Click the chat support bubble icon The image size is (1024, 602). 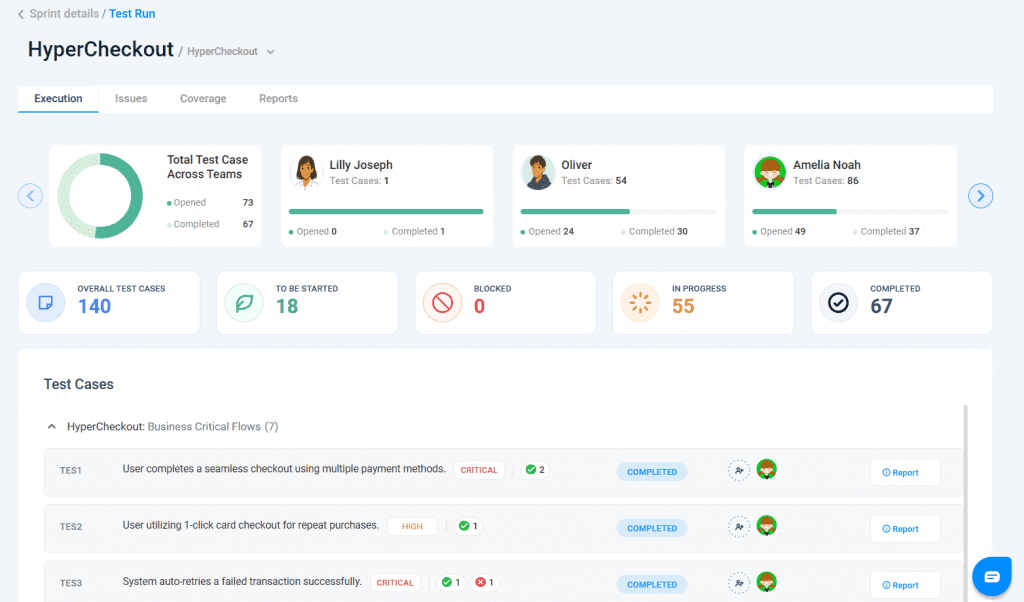pos(991,577)
